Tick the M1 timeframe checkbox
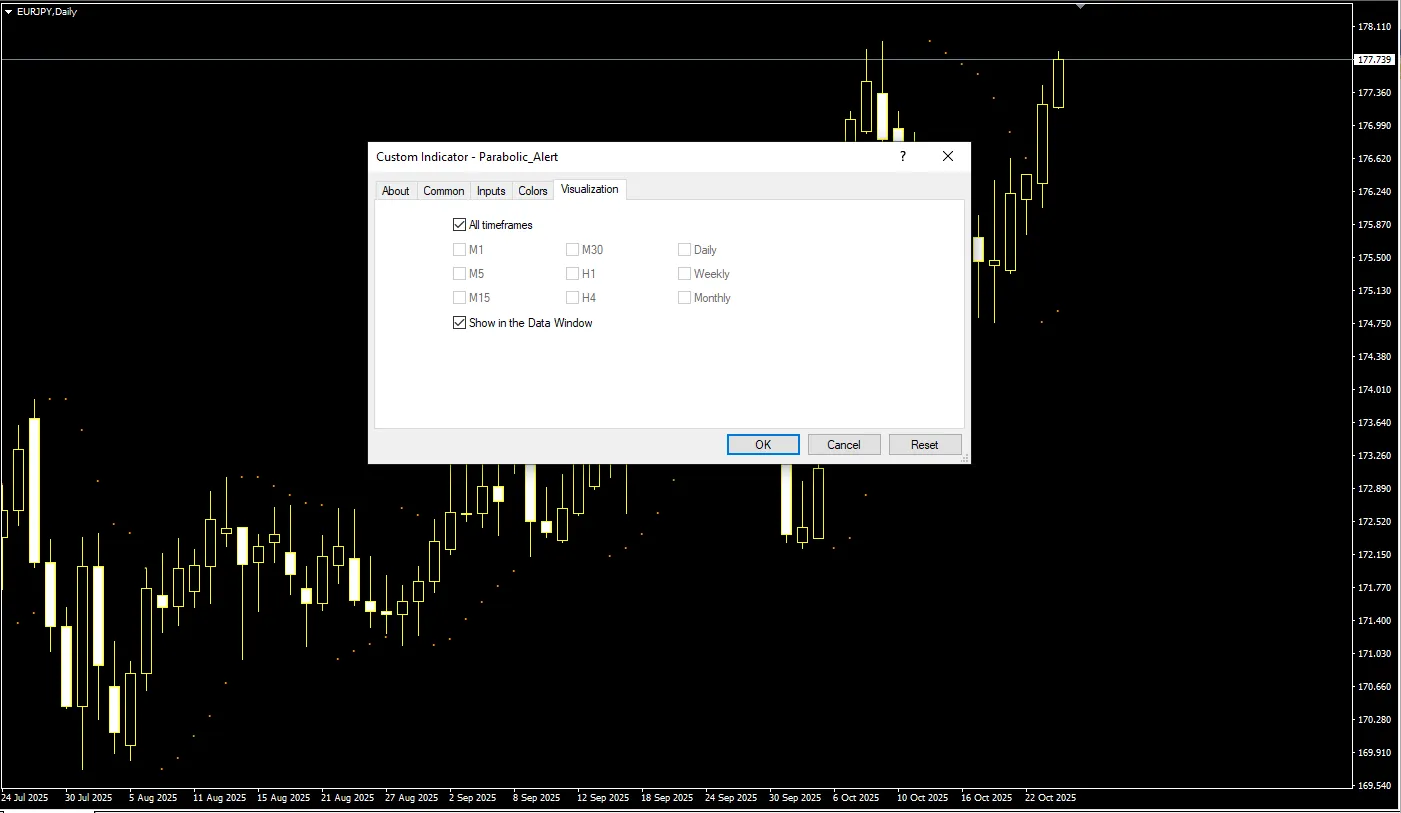1401x813 pixels. click(460, 250)
